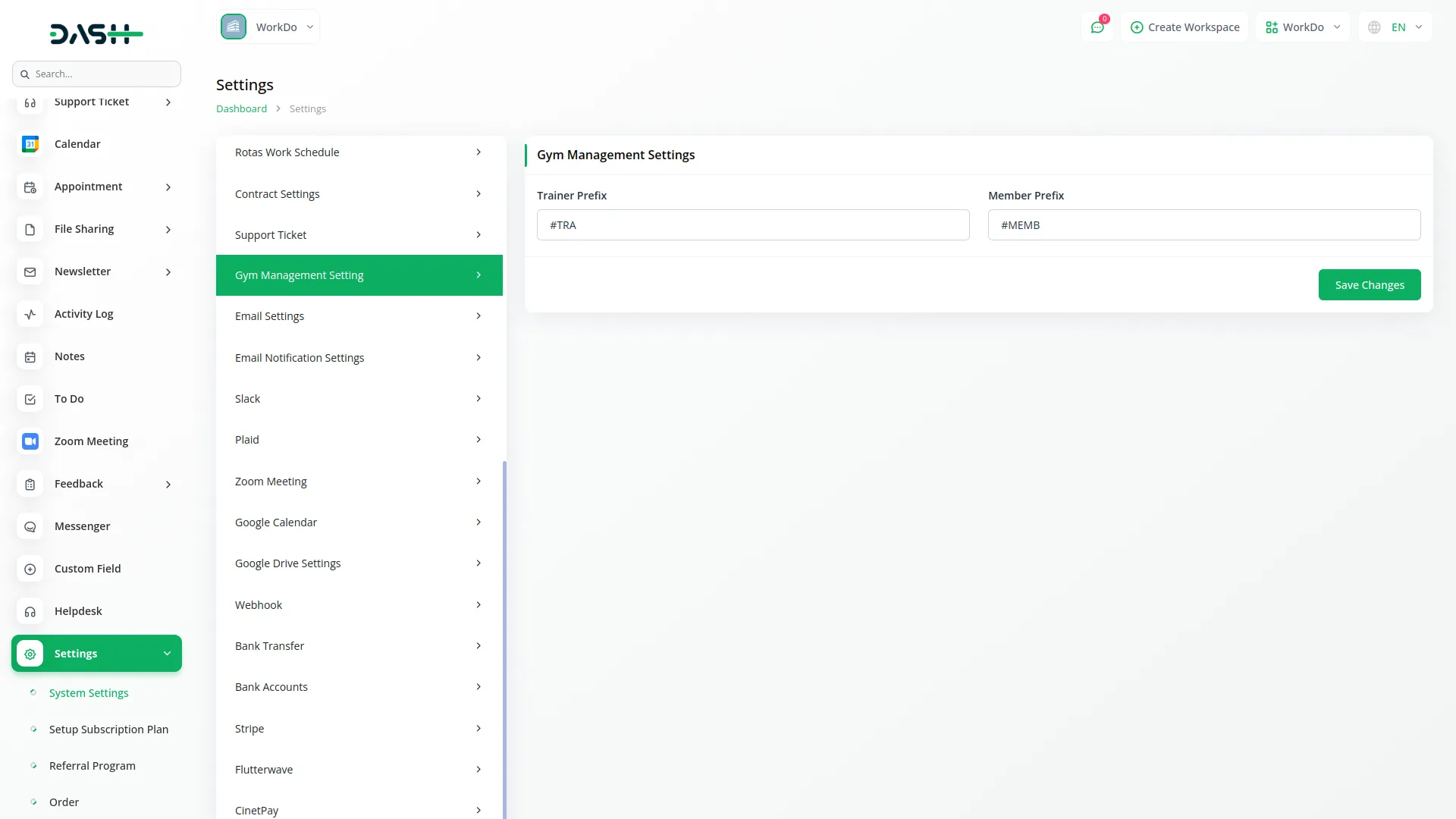Click the Trainer Prefix input field
The image size is (1456, 819).
pos(752,225)
